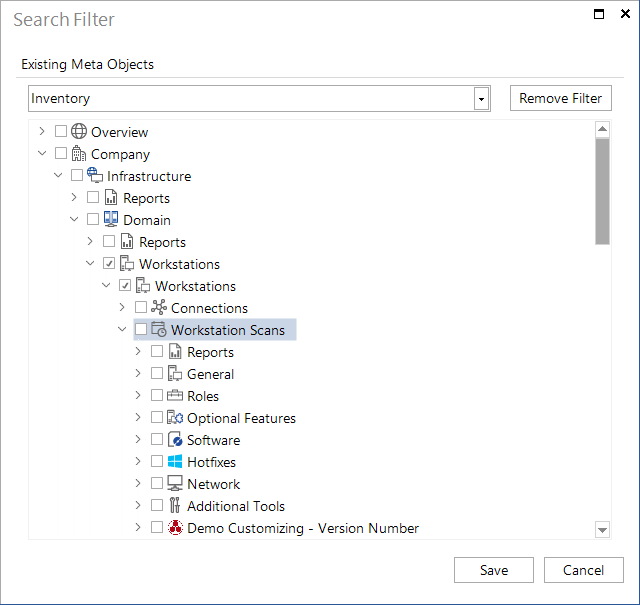Expand the Overview tree node
The height and width of the screenshot is (605, 640).
(42, 131)
